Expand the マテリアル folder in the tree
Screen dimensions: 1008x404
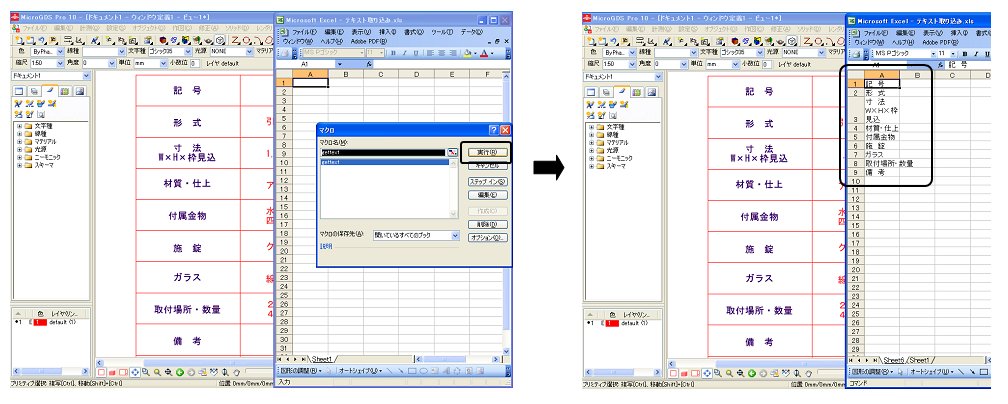pyautogui.click(x=19, y=142)
